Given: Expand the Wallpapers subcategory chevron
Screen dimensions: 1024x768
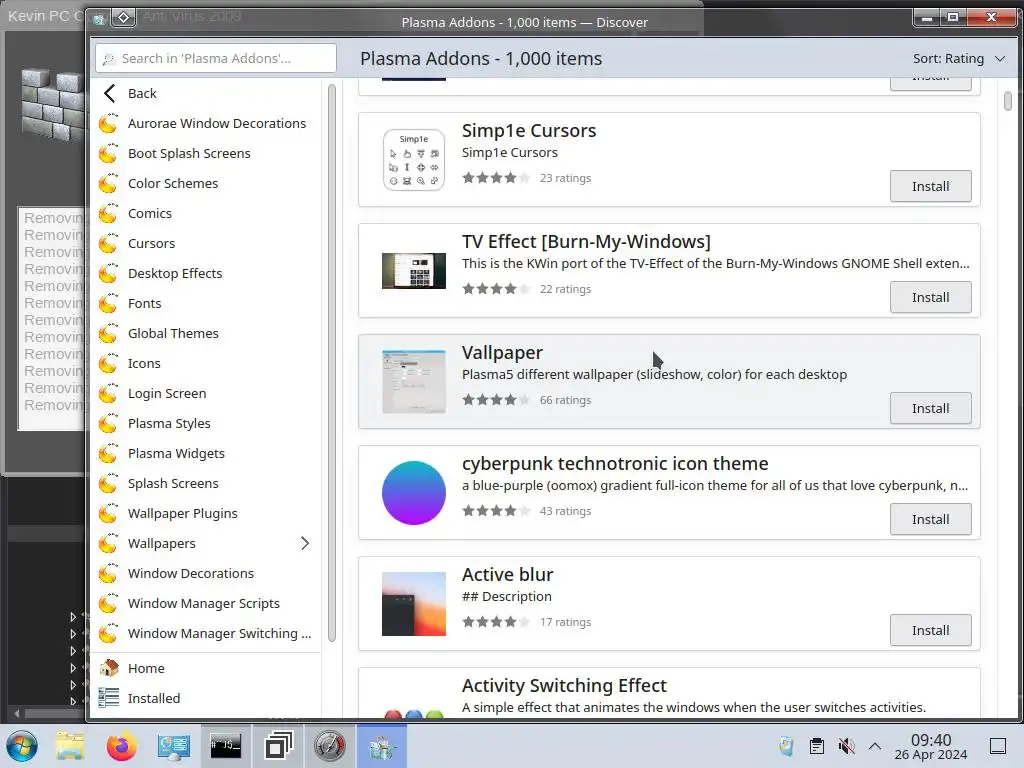Looking at the screenshot, I should pyautogui.click(x=305, y=543).
